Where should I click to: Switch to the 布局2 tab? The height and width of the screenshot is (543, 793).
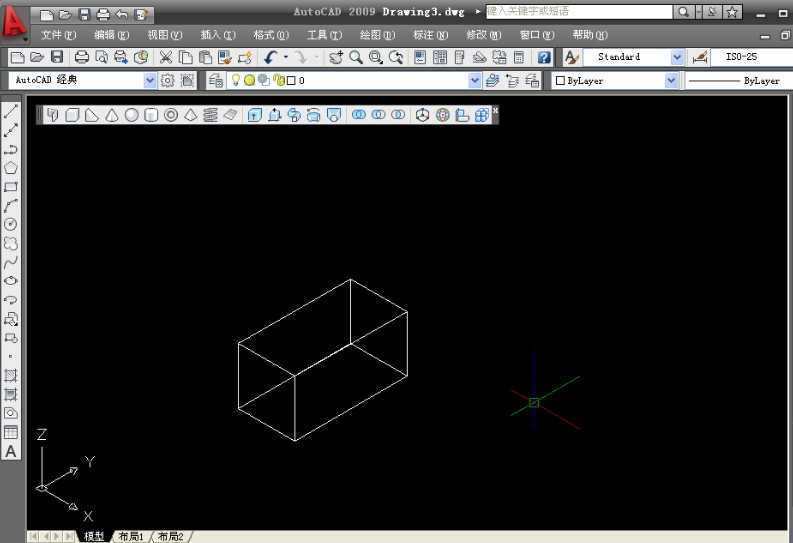coord(170,536)
